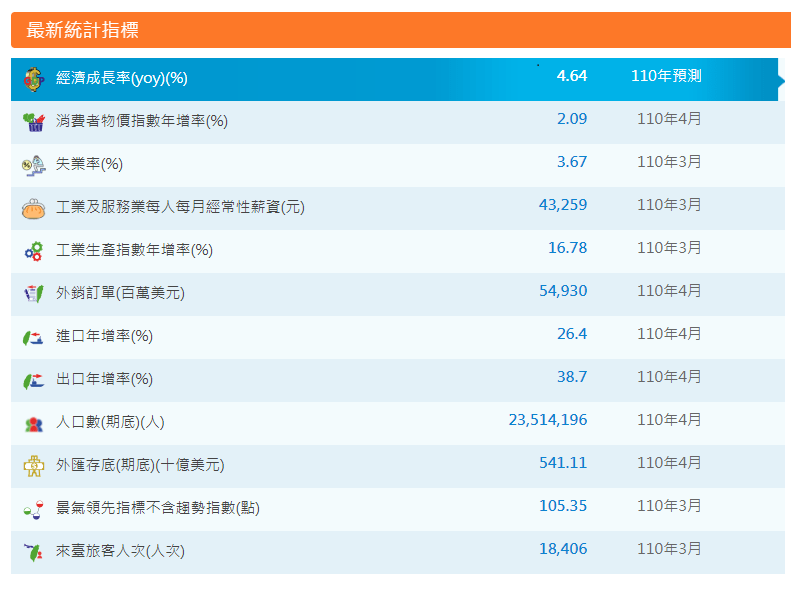Screen dimensions: 791x592
Task: Click the visitor arrivals Taiwan map icon
Action: (34, 552)
